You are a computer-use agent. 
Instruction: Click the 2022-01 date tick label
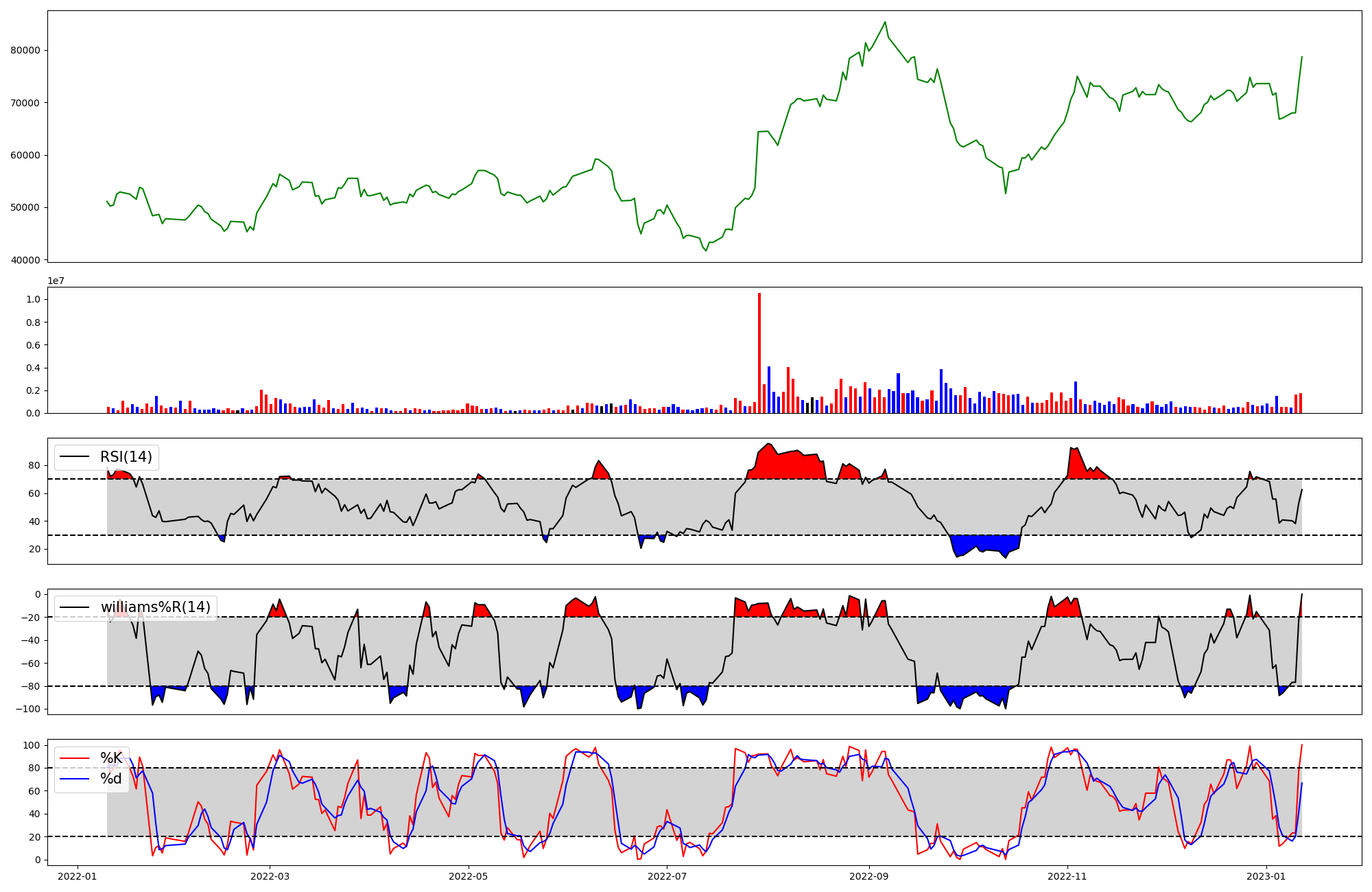tap(78, 876)
